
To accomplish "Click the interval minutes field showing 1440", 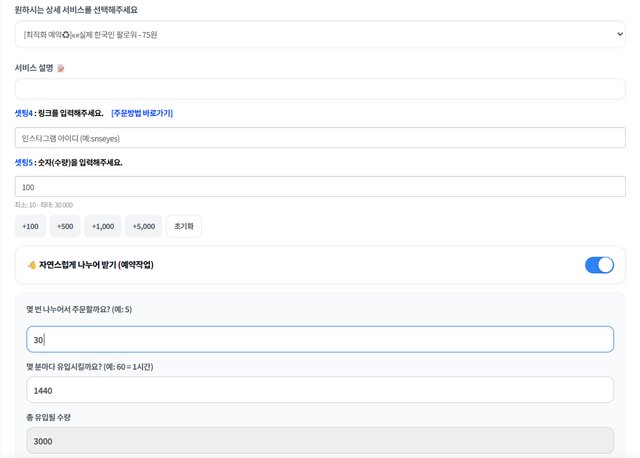I will [320, 390].
